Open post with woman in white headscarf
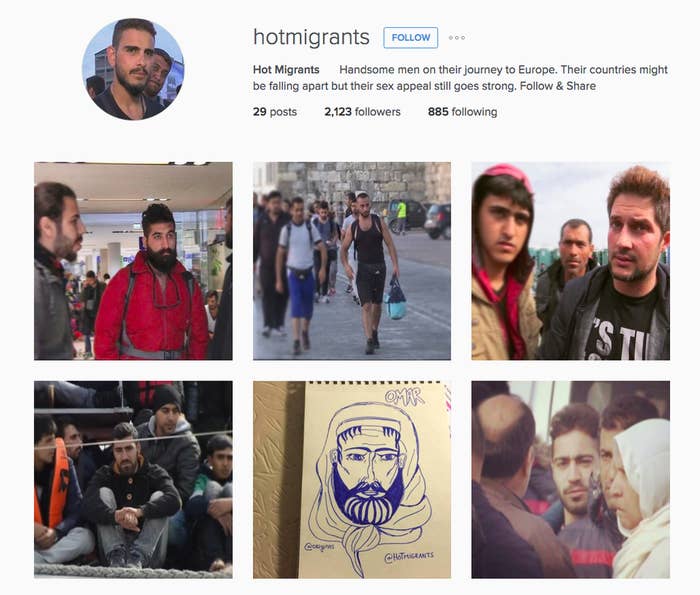Screen dimensions: 700x595 [571, 479]
